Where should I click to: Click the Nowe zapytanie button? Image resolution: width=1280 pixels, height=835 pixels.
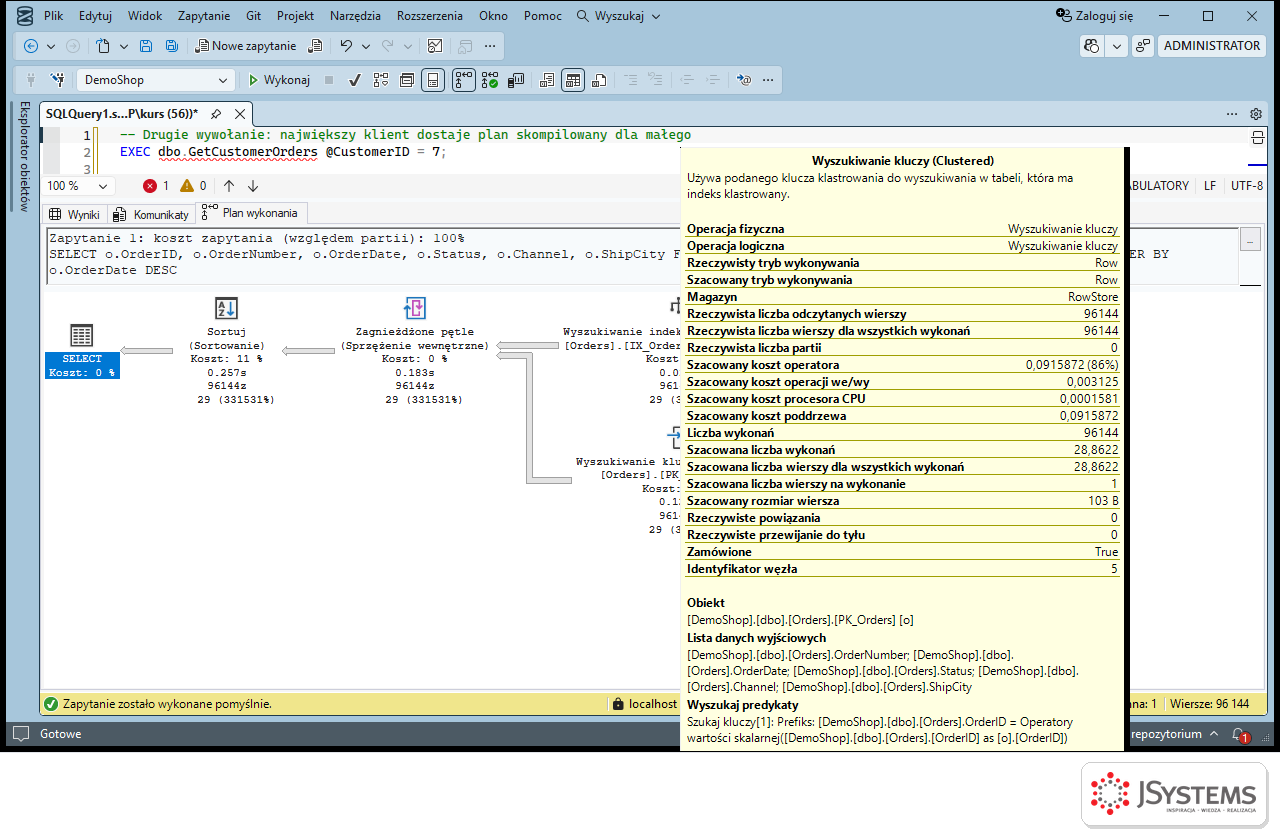point(246,46)
